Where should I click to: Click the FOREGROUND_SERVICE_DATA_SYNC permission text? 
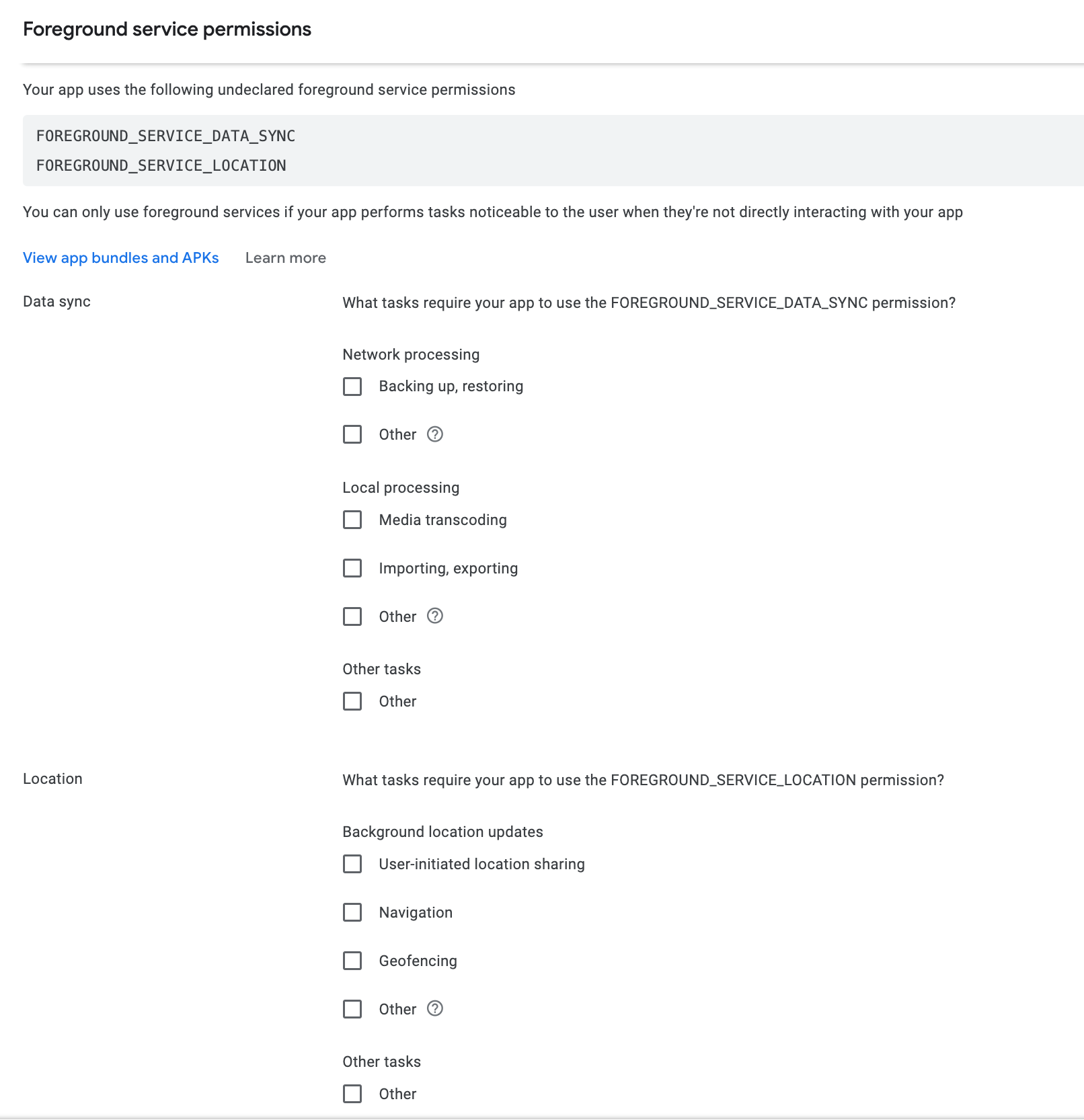(165, 136)
